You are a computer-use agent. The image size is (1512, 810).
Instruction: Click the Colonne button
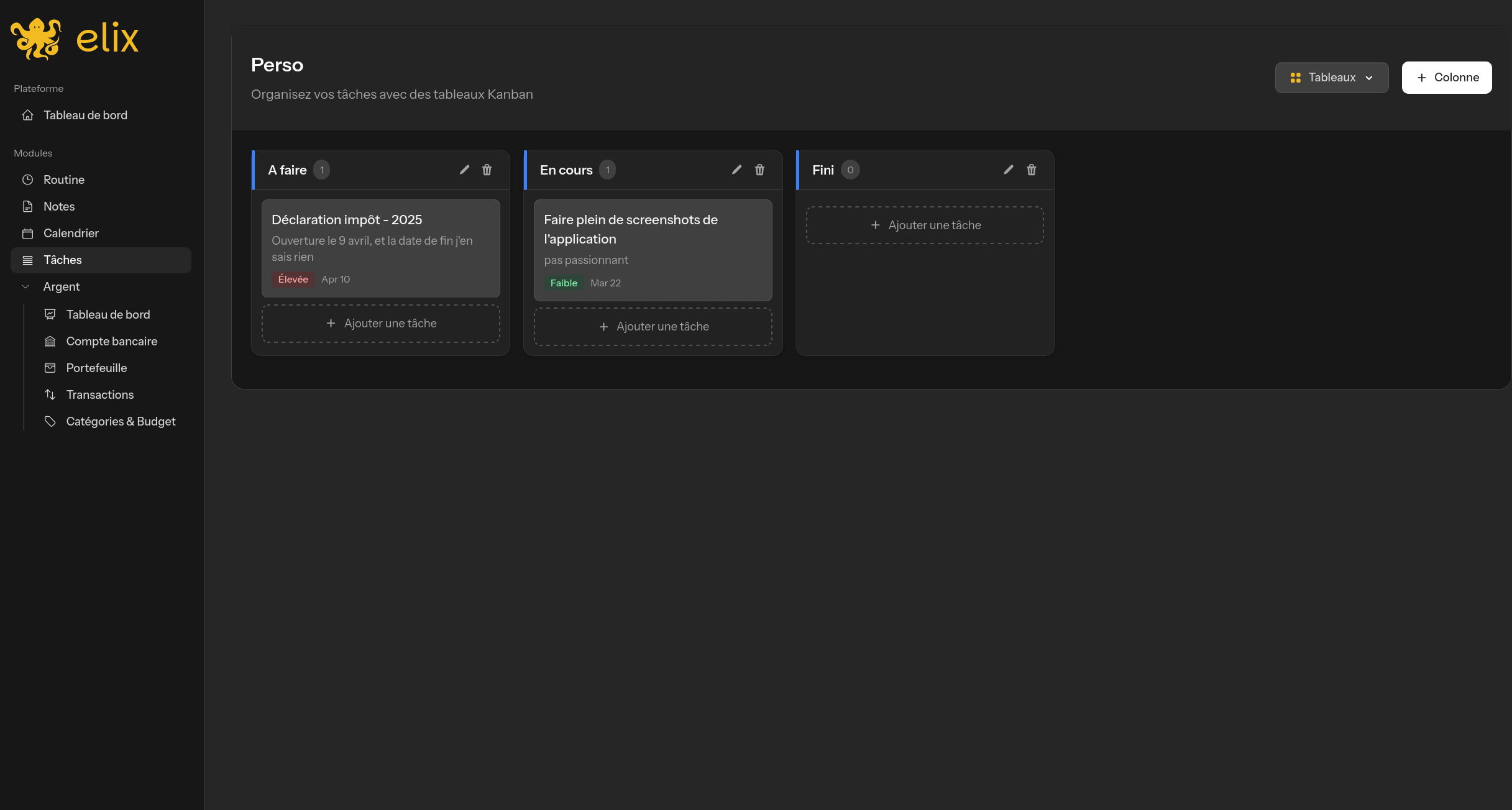tap(1446, 77)
